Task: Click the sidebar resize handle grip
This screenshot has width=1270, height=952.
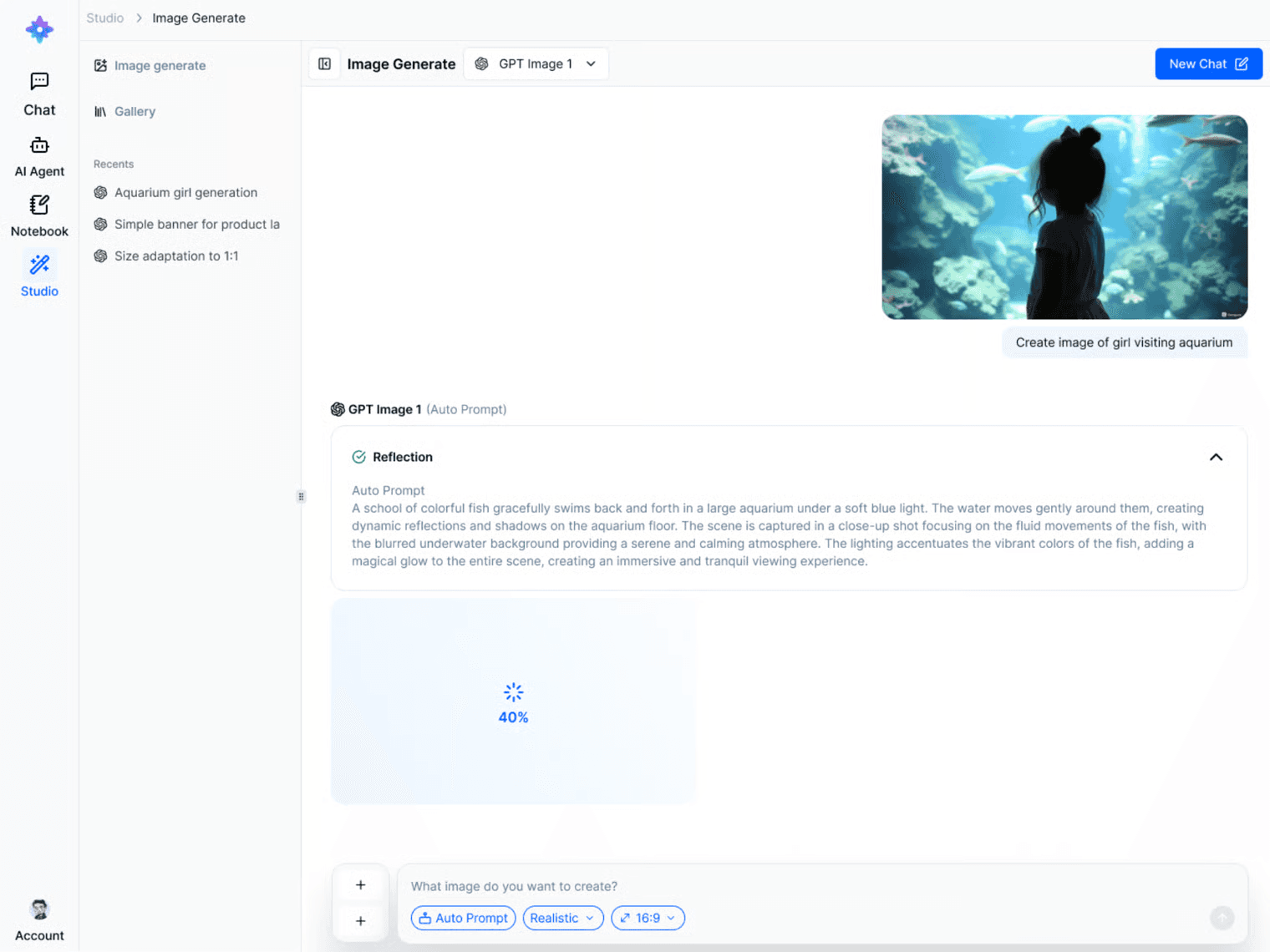Action: pyautogui.click(x=301, y=496)
